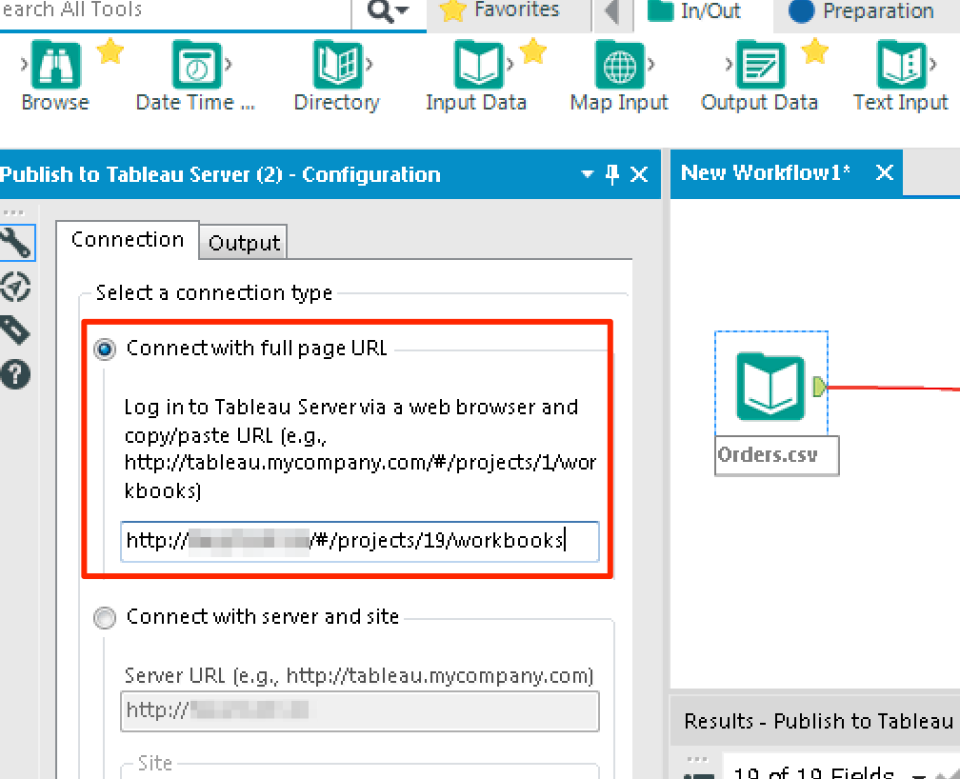Select Connect with full page URL option

pyautogui.click(x=104, y=350)
